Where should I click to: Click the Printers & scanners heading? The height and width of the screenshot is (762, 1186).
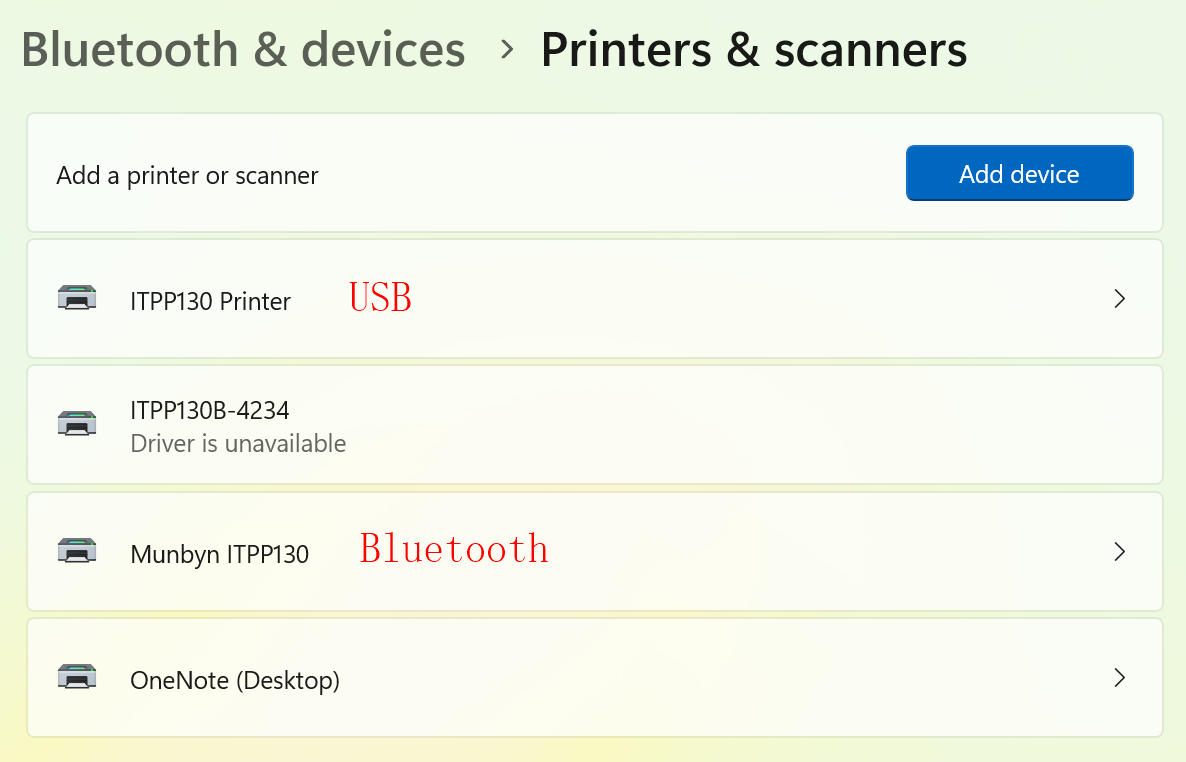754,48
